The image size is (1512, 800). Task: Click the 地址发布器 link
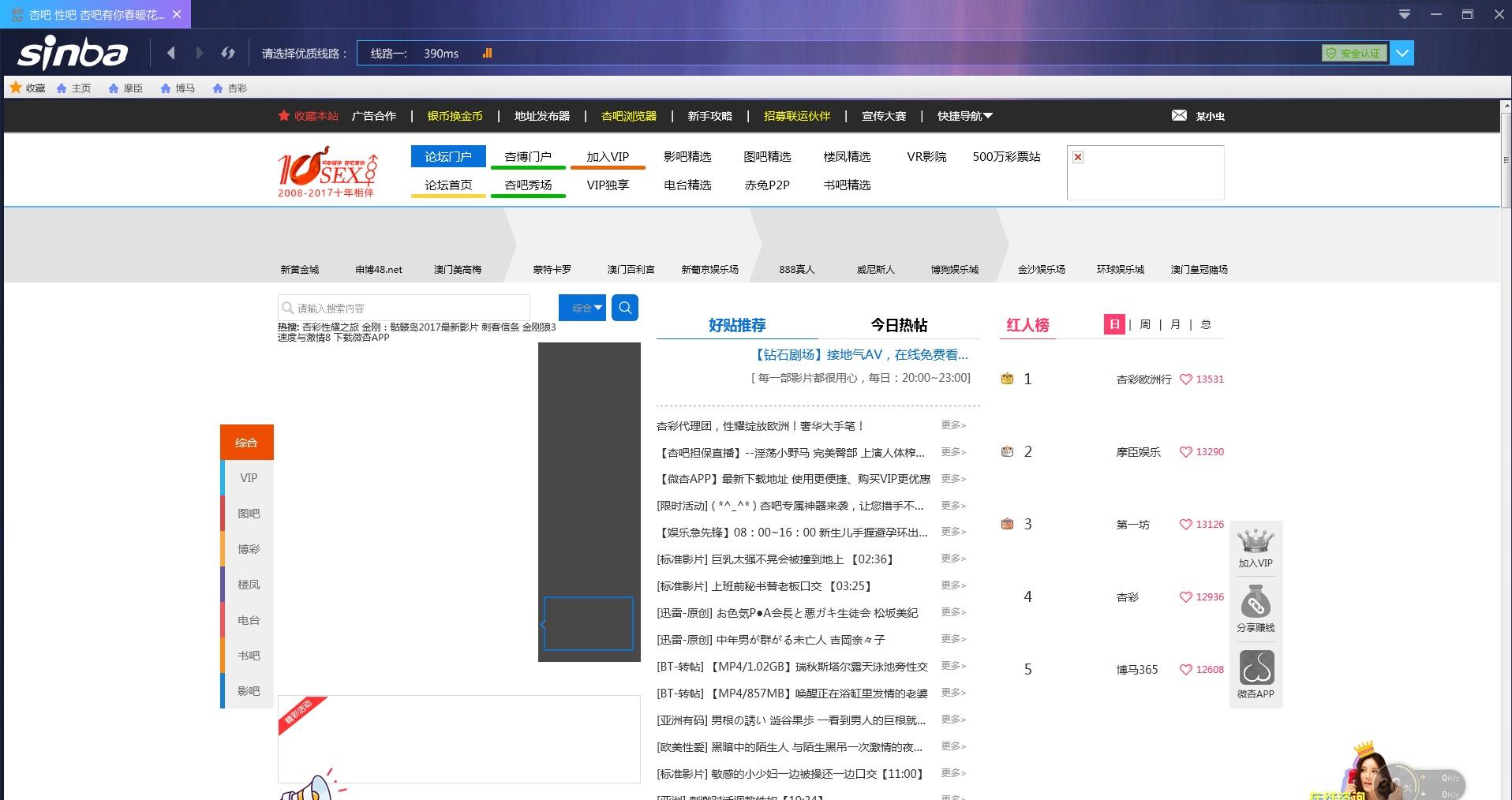point(542,116)
